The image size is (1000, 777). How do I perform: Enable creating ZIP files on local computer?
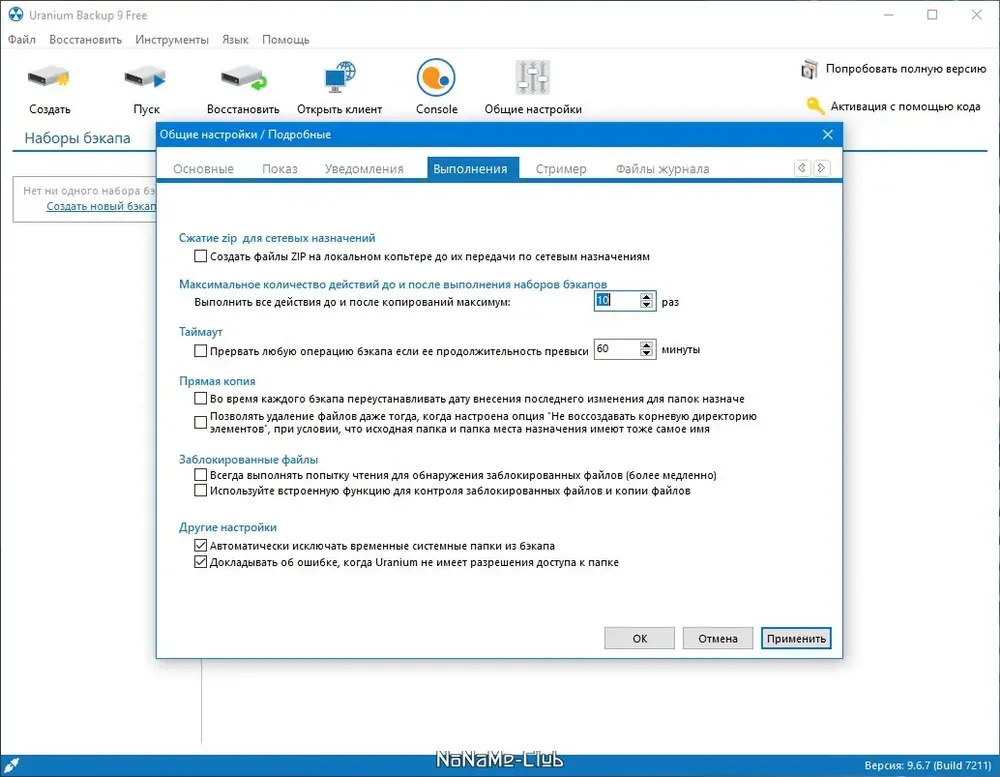(201, 257)
